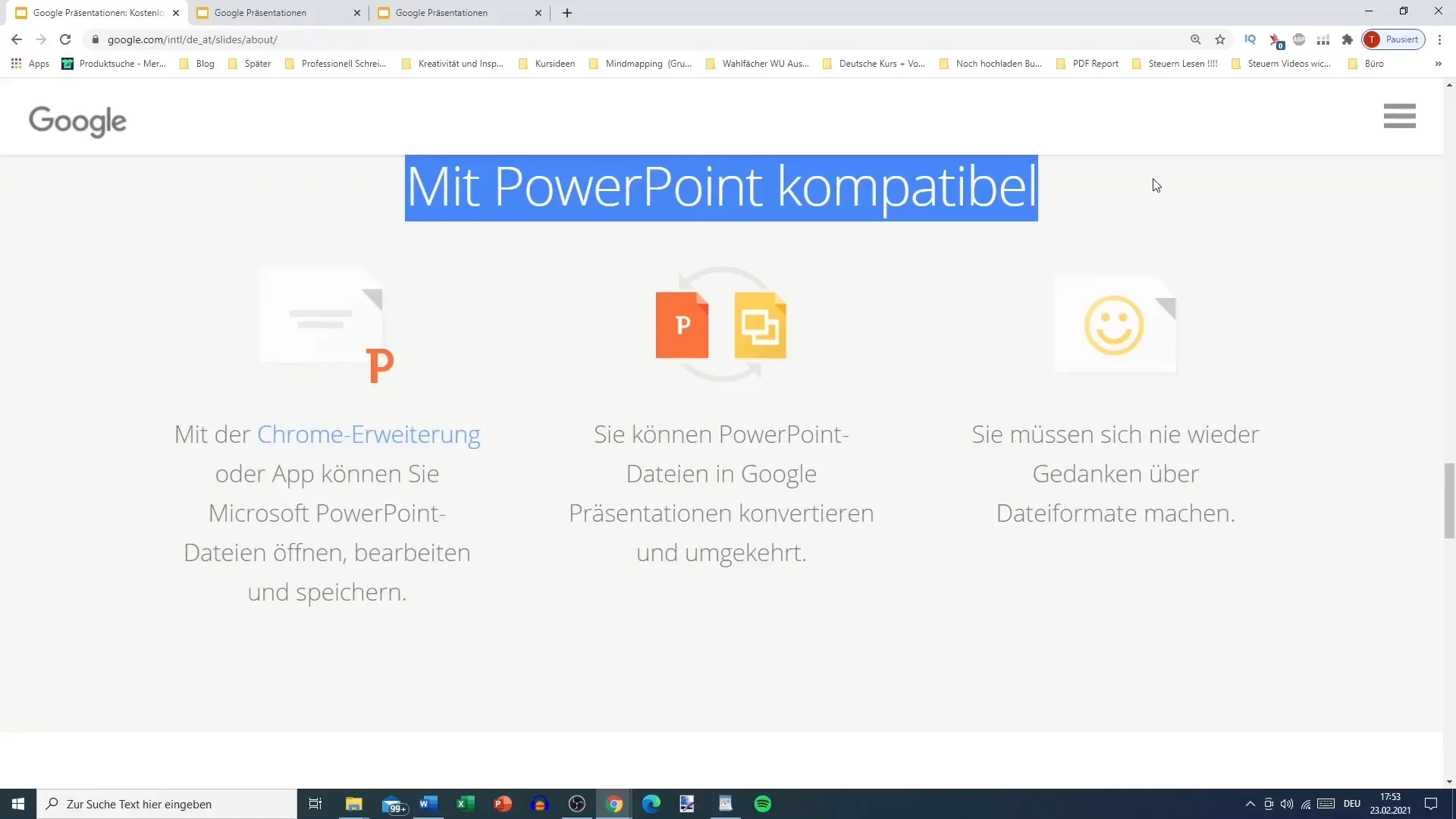Open the Kursideen bookmark folder
The image size is (1456, 819).
547,64
